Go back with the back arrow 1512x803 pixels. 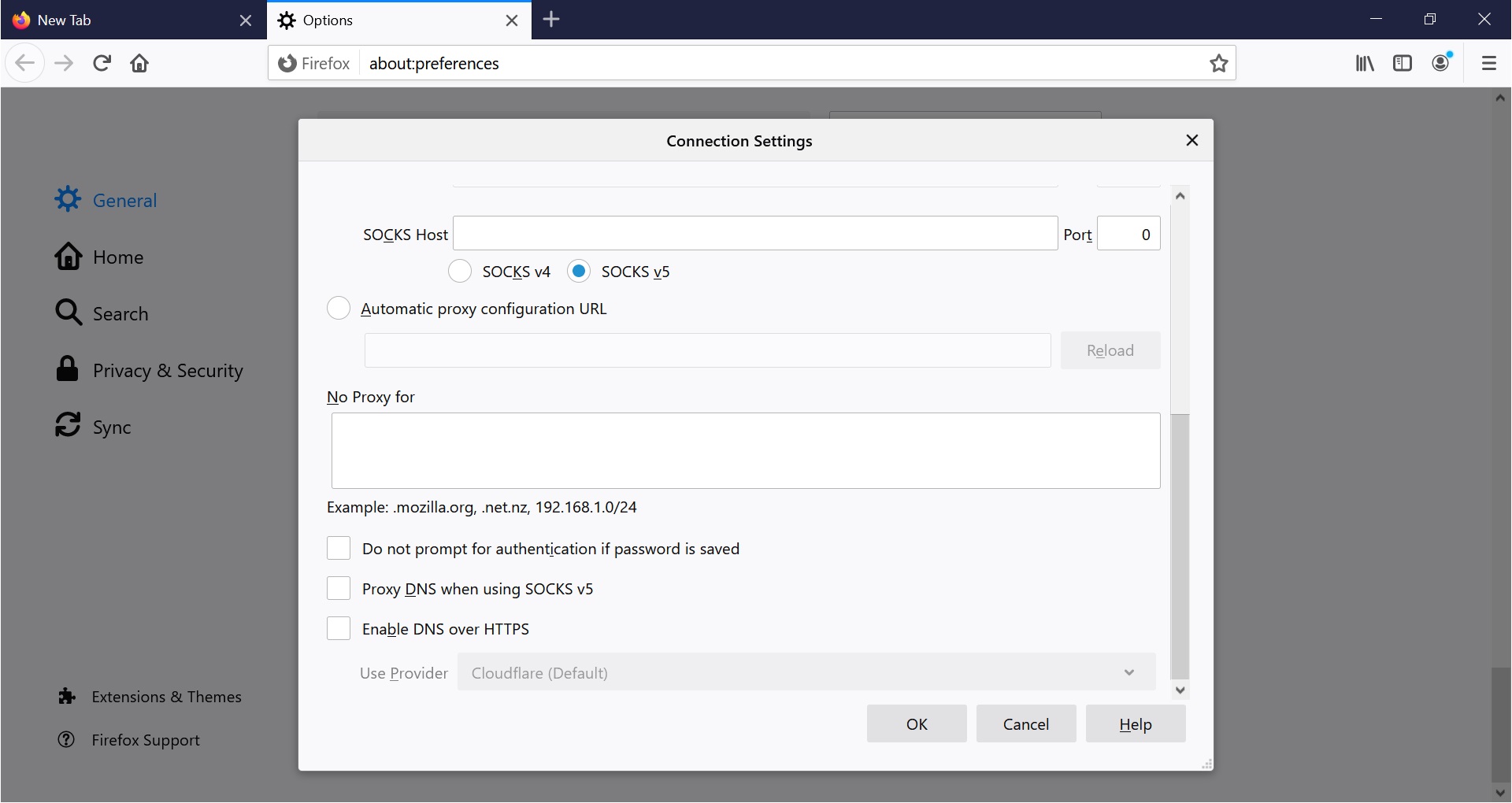pos(25,63)
